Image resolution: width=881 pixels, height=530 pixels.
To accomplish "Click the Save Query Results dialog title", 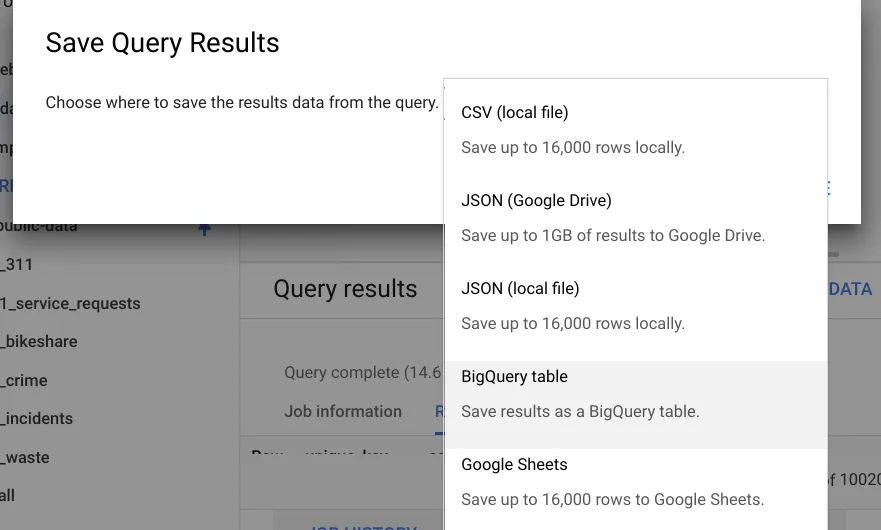I will 163,43.
